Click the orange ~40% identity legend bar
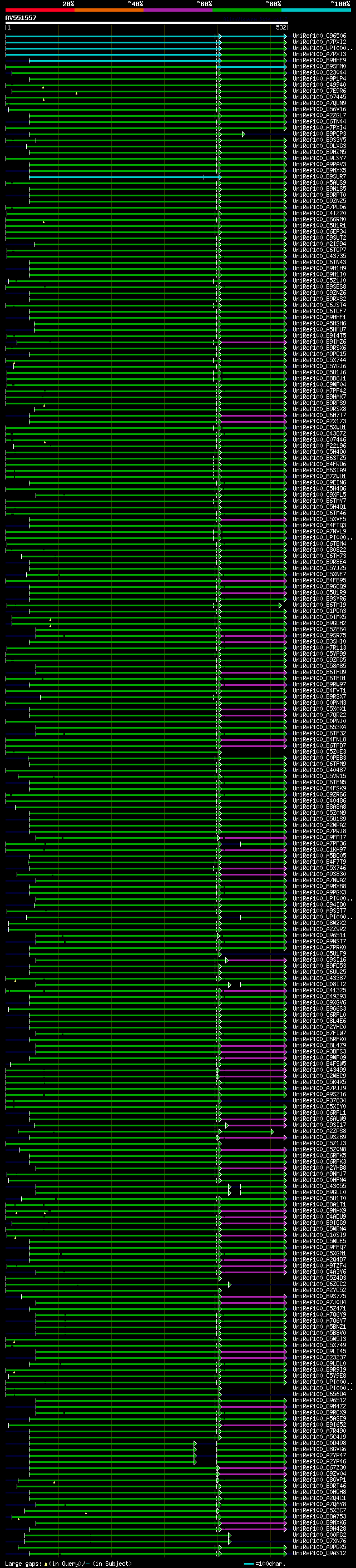Viewport: 356px width, 1568px height. [x=109, y=10]
